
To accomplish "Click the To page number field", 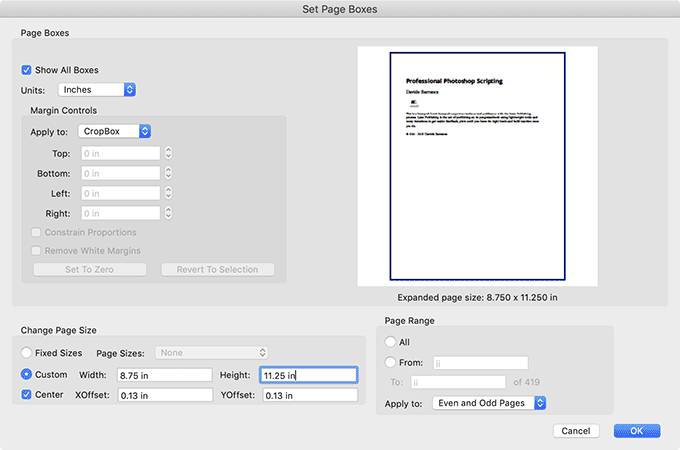I will point(458,382).
